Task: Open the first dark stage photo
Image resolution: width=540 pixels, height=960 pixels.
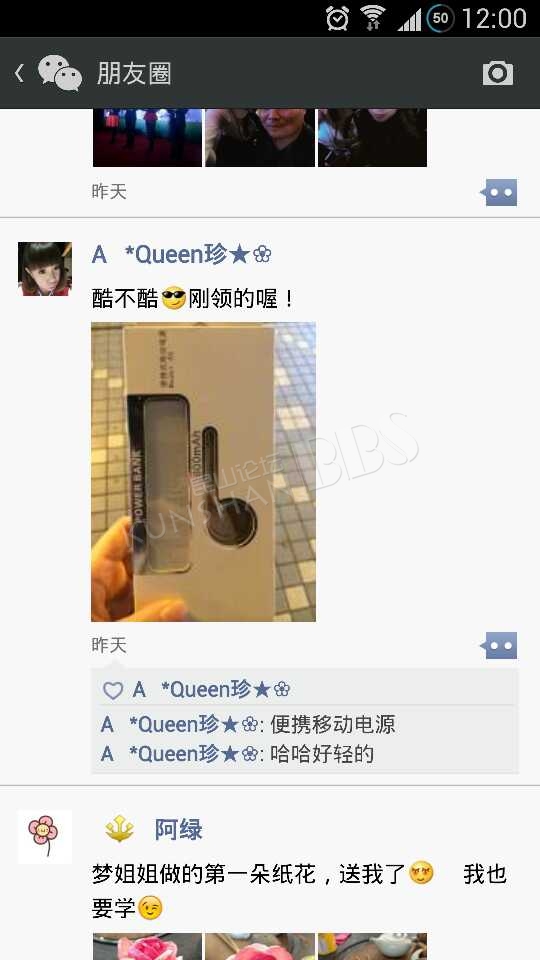Action: (147, 138)
